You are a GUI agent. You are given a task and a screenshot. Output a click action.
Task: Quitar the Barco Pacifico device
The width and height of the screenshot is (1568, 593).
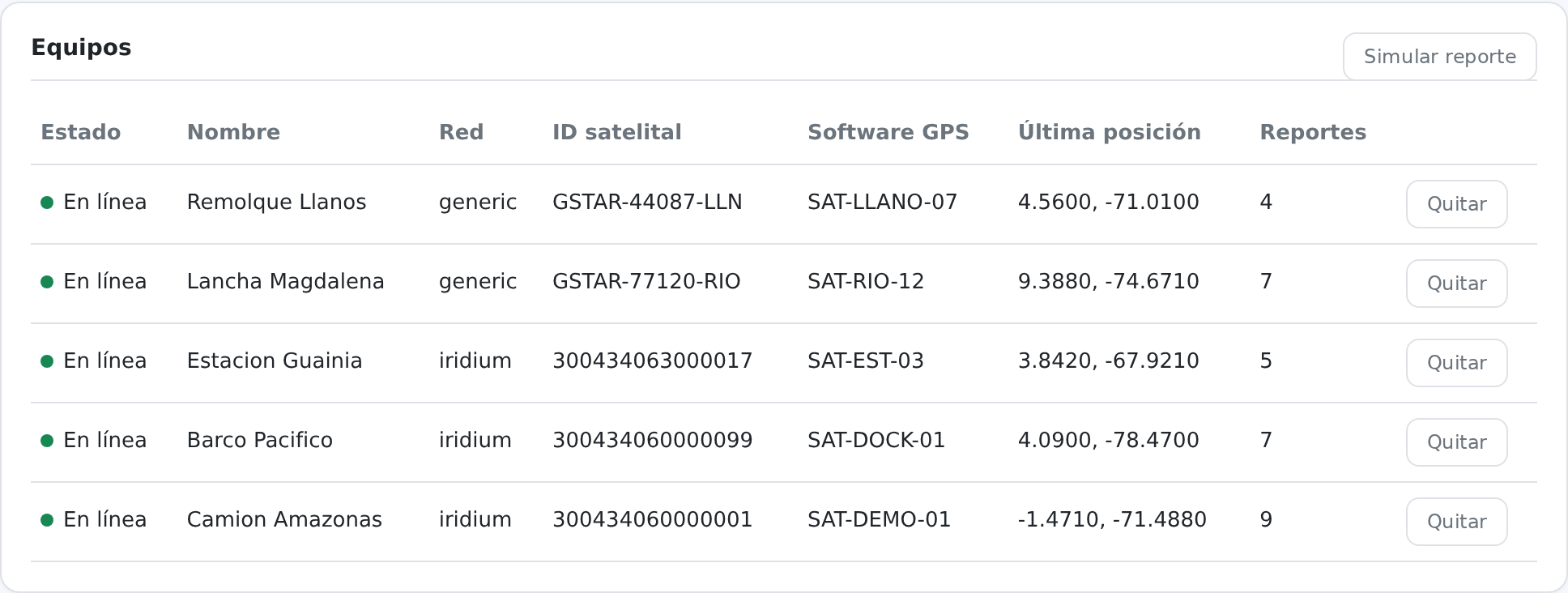pyautogui.click(x=1456, y=442)
